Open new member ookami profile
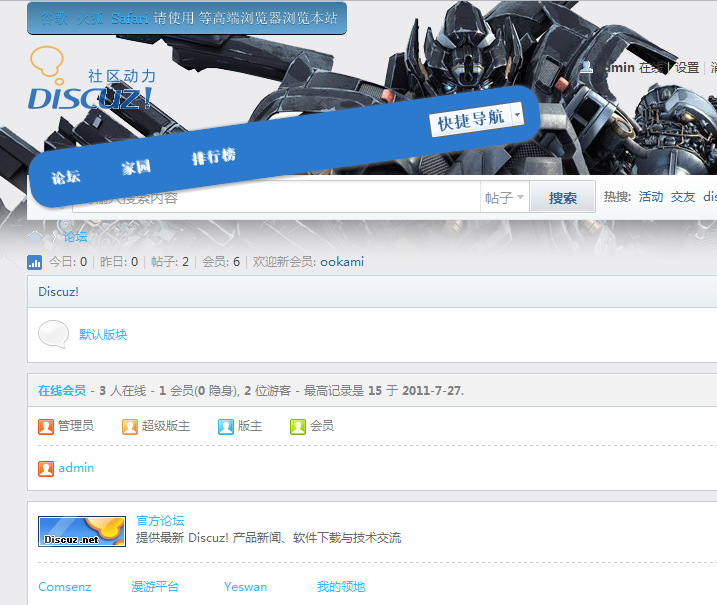717x605 pixels. [x=342, y=262]
